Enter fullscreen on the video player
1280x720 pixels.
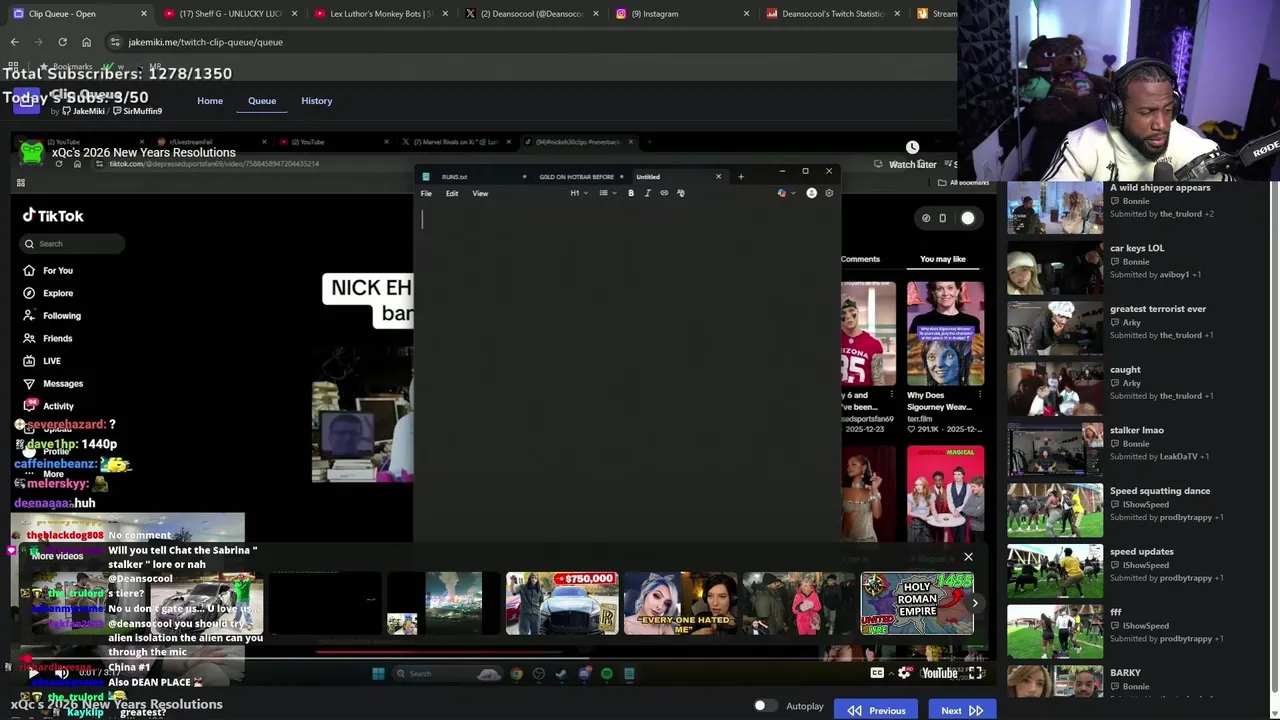[975, 673]
